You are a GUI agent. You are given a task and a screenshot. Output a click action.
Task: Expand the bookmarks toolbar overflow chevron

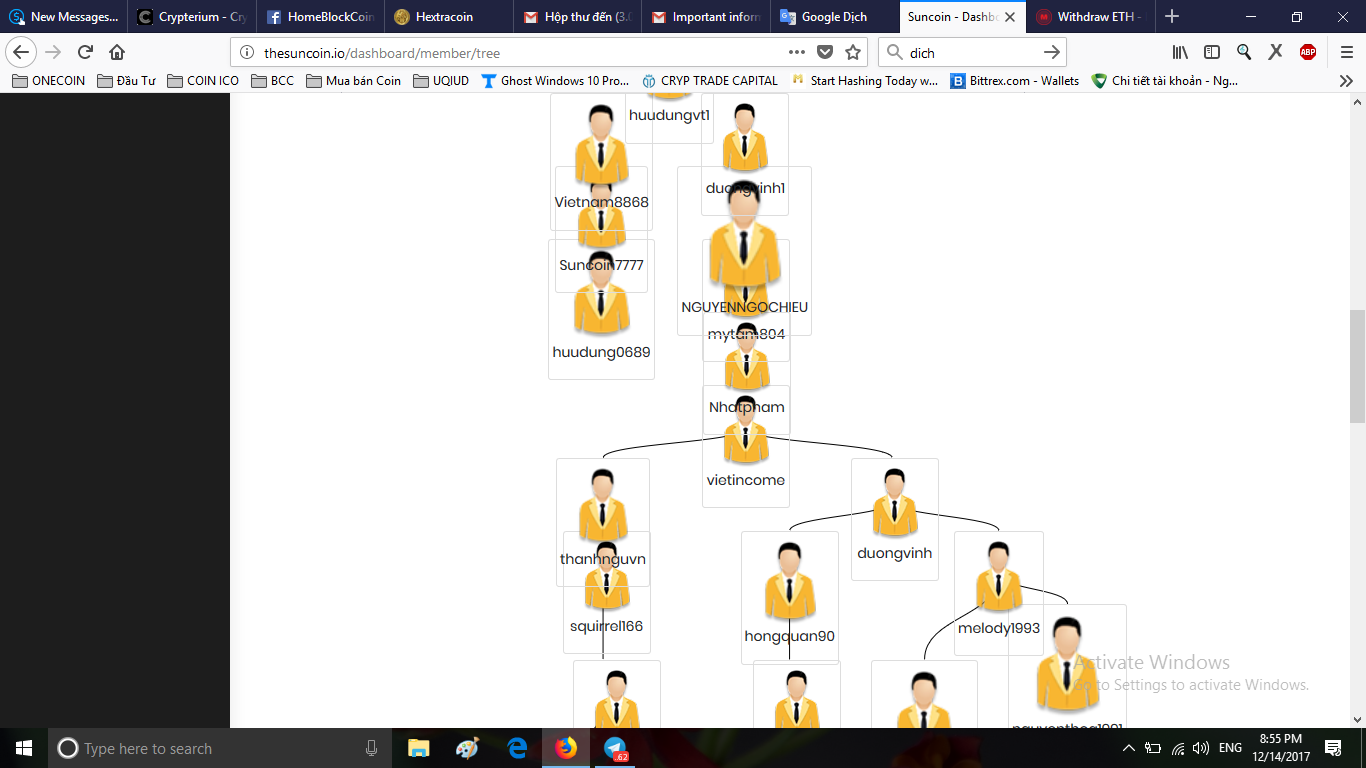1346,81
